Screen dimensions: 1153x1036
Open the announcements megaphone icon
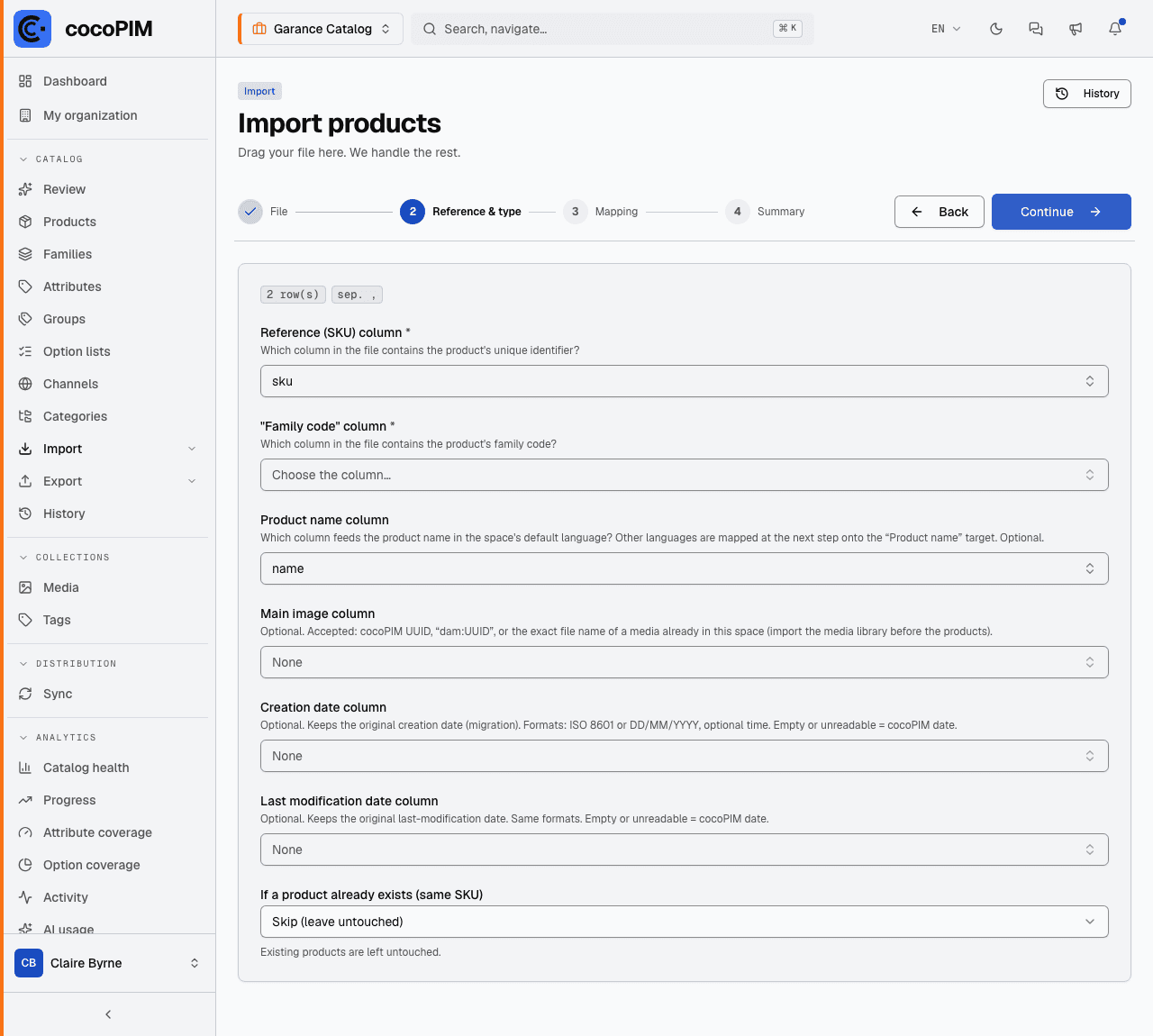tap(1076, 29)
